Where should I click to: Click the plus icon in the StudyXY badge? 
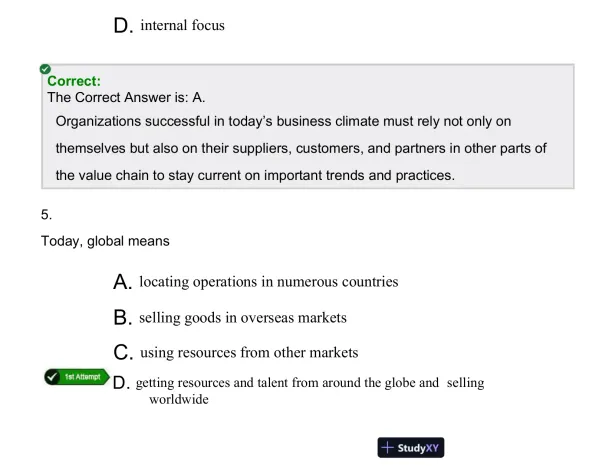388,447
